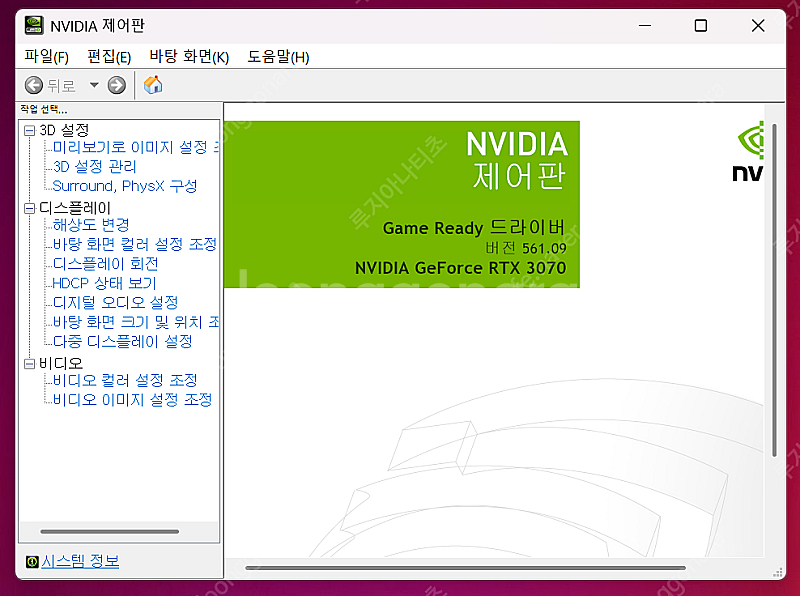Click the green NVIDIA 제어판 banner
Screen dimensions: 800x596
point(402,204)
